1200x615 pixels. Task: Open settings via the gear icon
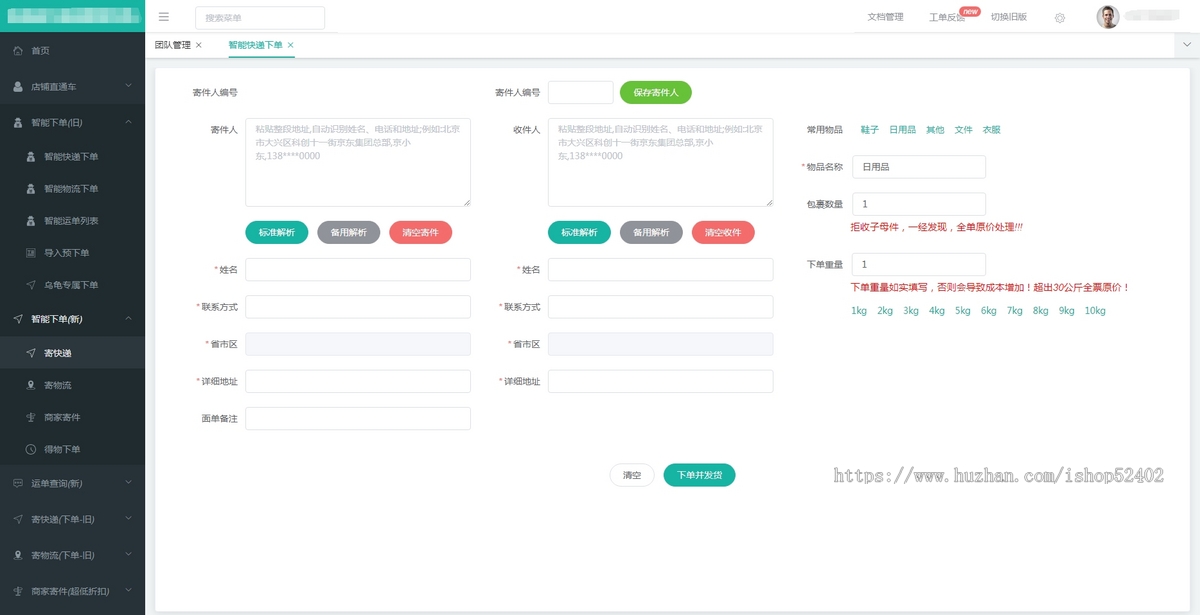(1060, 18)
